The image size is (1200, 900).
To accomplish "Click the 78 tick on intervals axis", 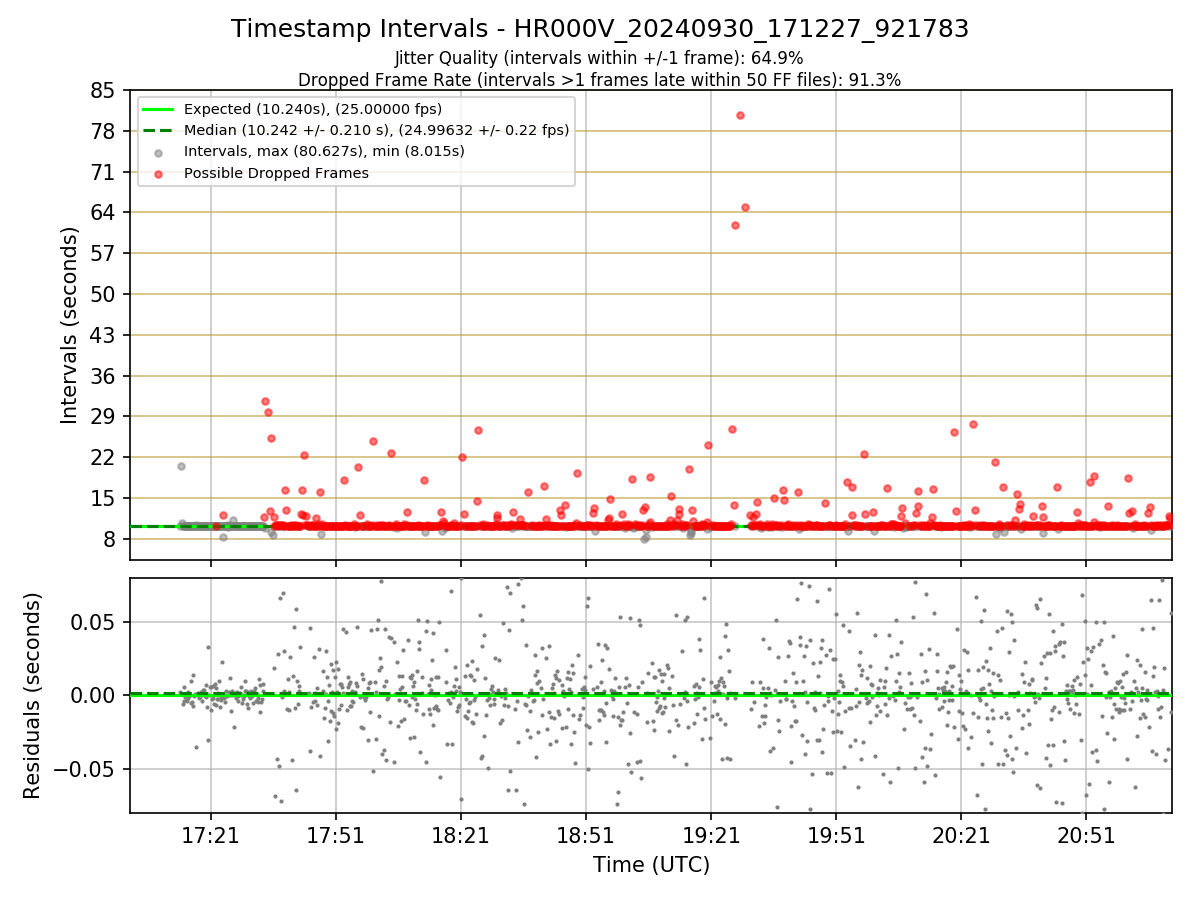I will click(104, 131).
